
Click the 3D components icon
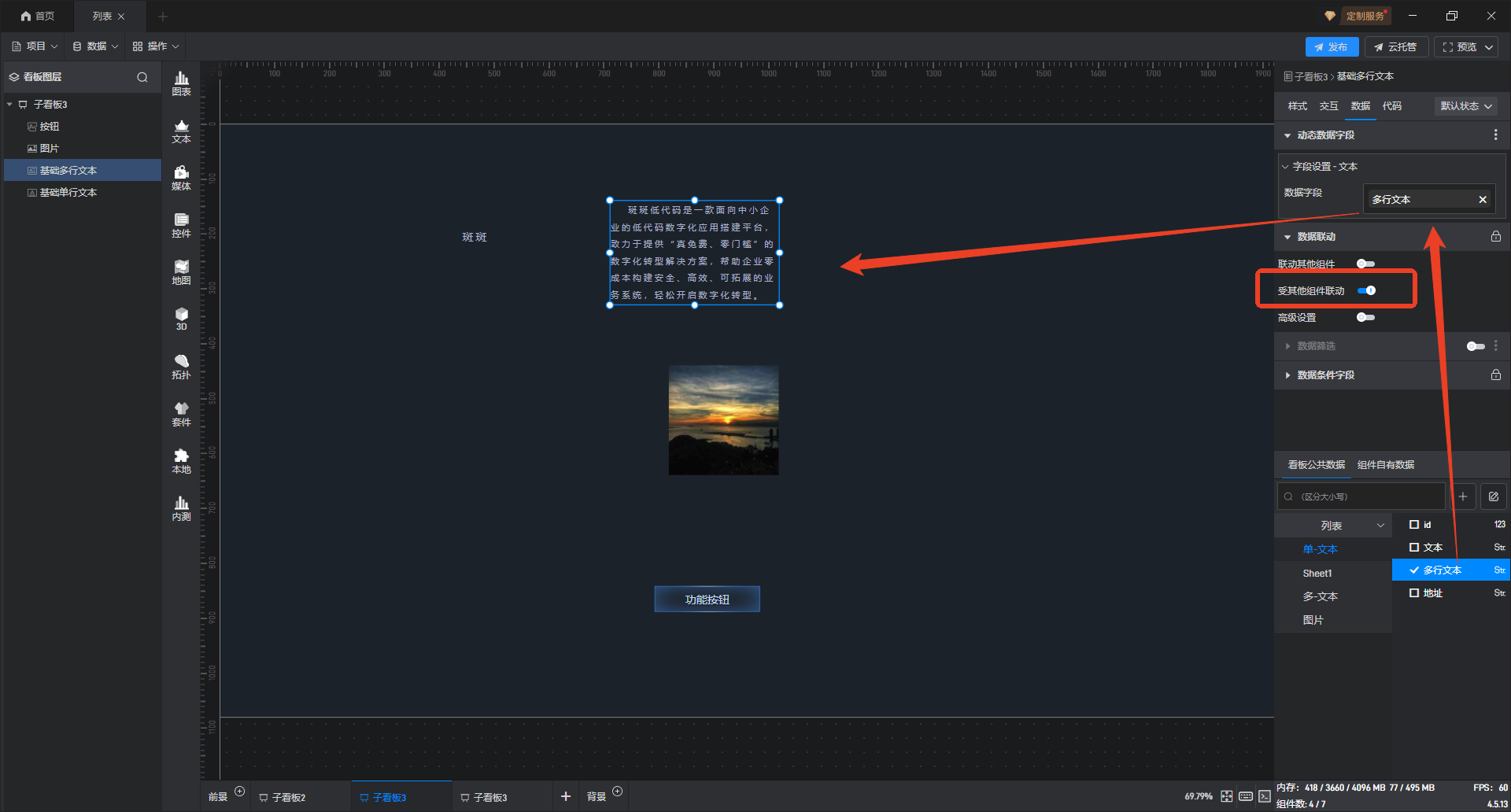[x=181, y=319]
